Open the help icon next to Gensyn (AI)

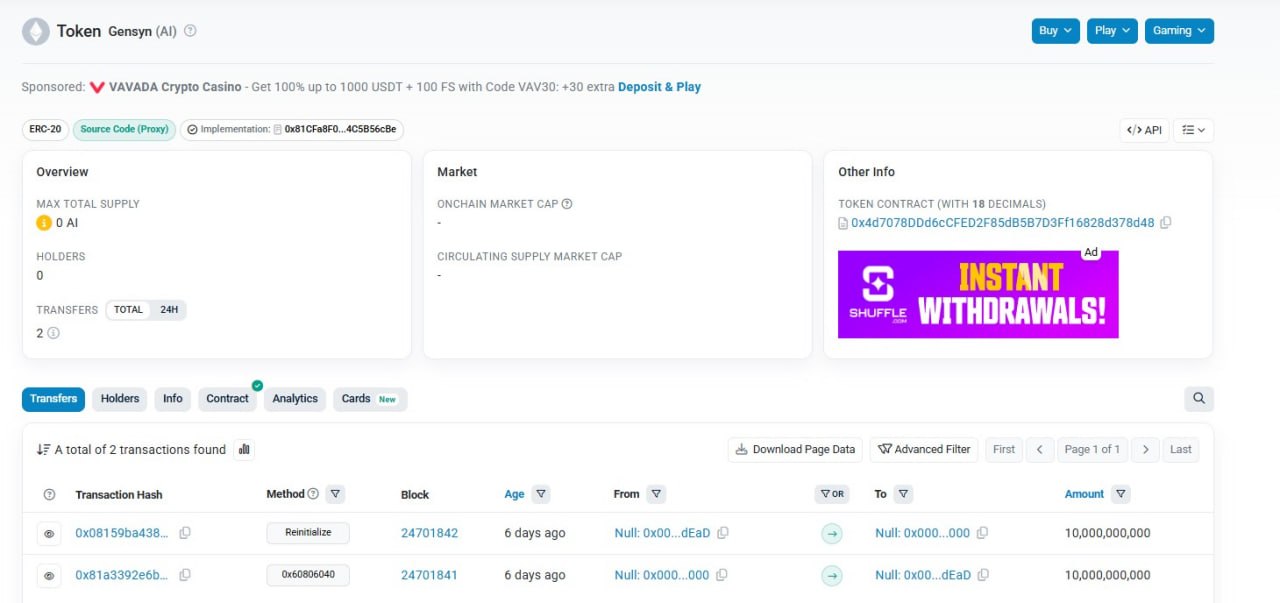point(190,31)
